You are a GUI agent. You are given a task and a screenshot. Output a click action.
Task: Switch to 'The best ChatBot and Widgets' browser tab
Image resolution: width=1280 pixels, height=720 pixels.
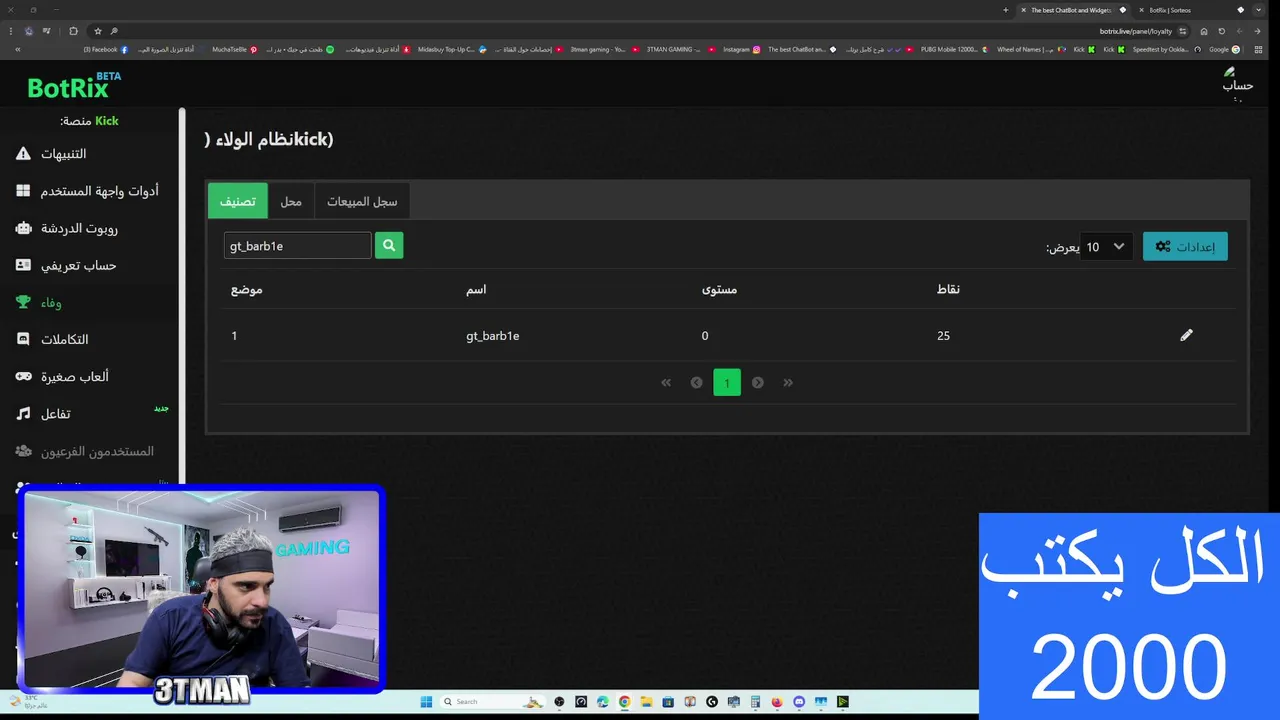[1072, 10]
